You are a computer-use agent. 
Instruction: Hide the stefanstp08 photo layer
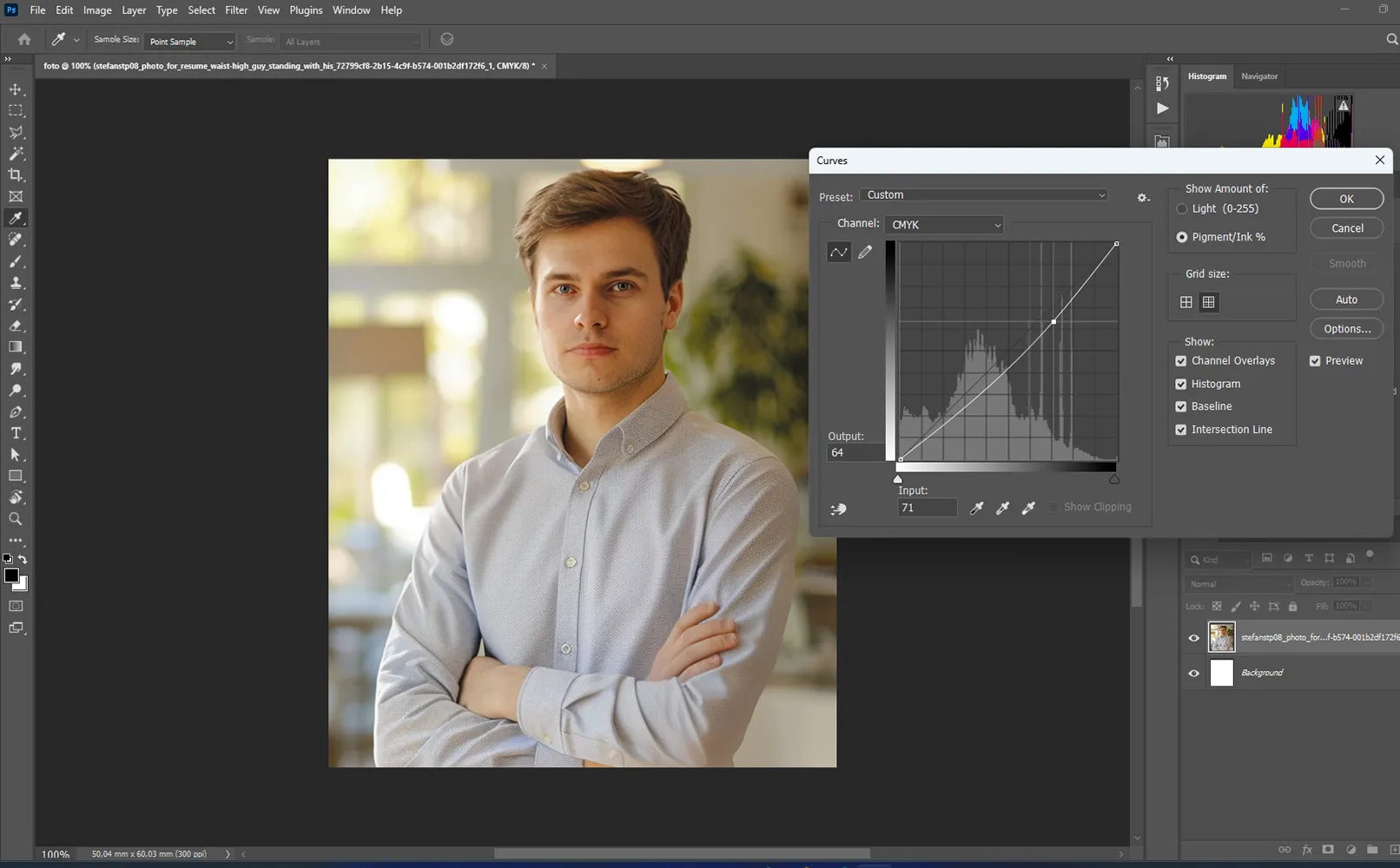tap(1193, 638)
